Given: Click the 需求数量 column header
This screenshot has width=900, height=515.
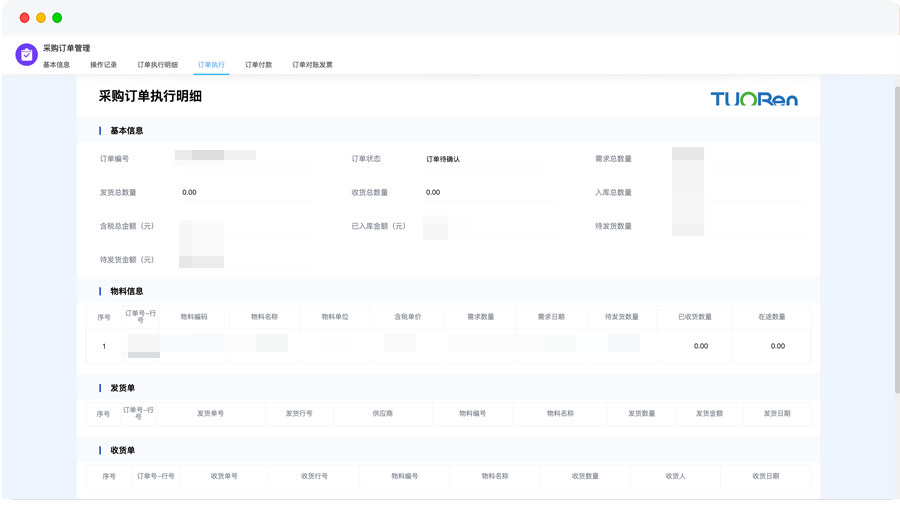Looking at the screenshot, I should click(481, 317).
